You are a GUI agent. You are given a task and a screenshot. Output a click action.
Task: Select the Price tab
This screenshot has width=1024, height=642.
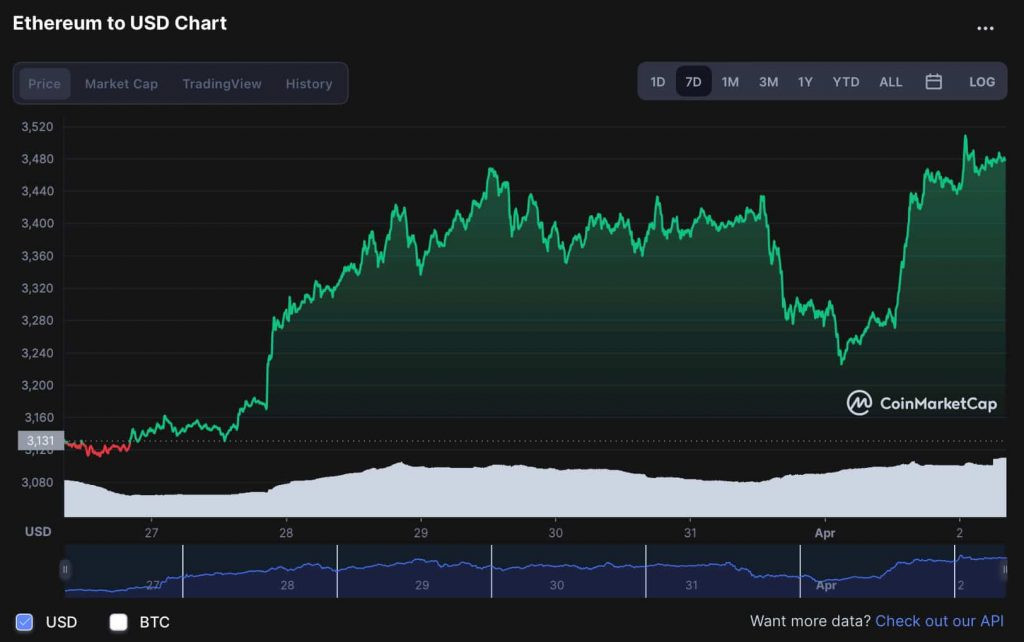[44, 84]
